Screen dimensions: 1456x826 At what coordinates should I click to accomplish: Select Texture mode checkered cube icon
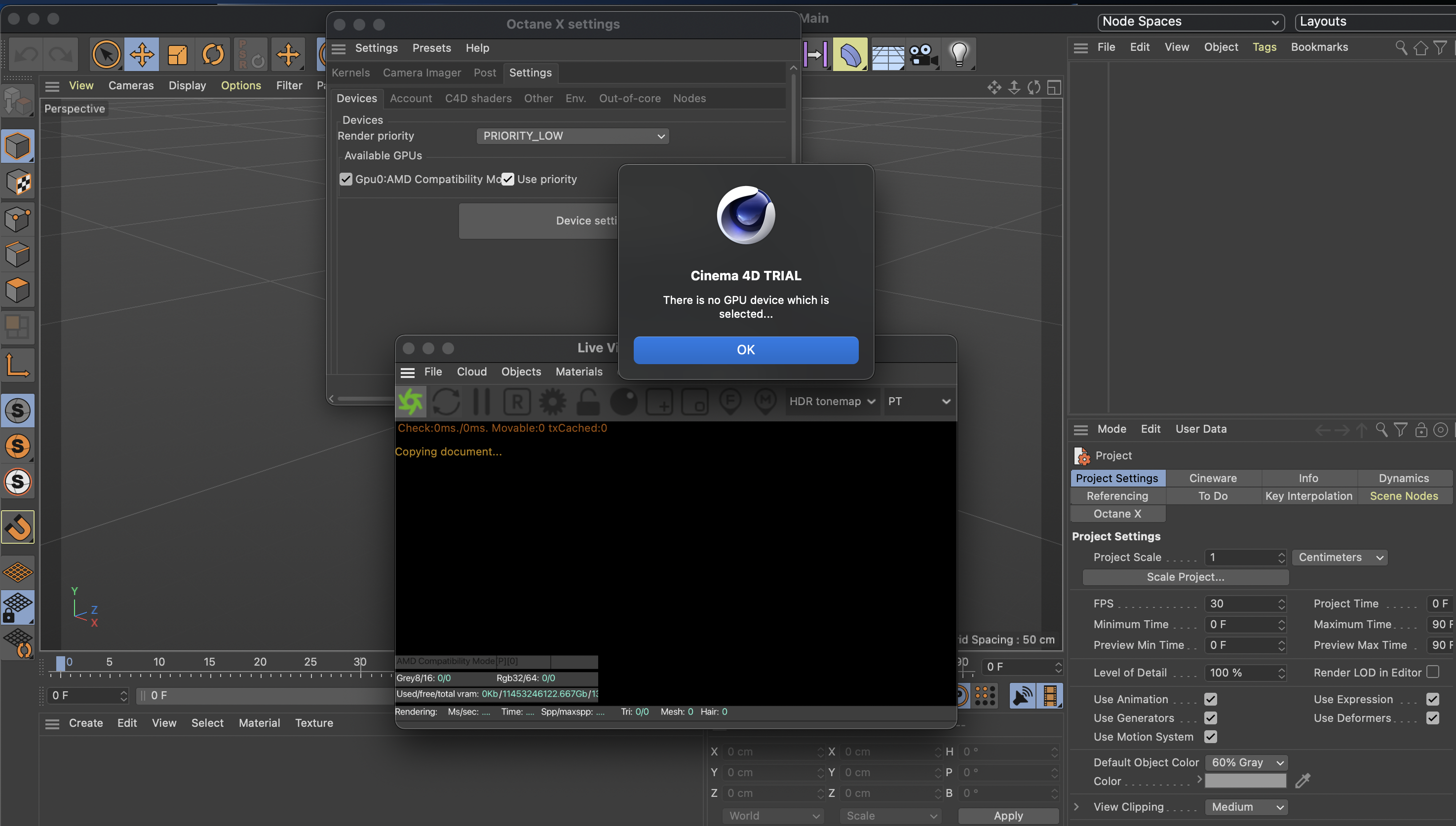pos(18,182)
